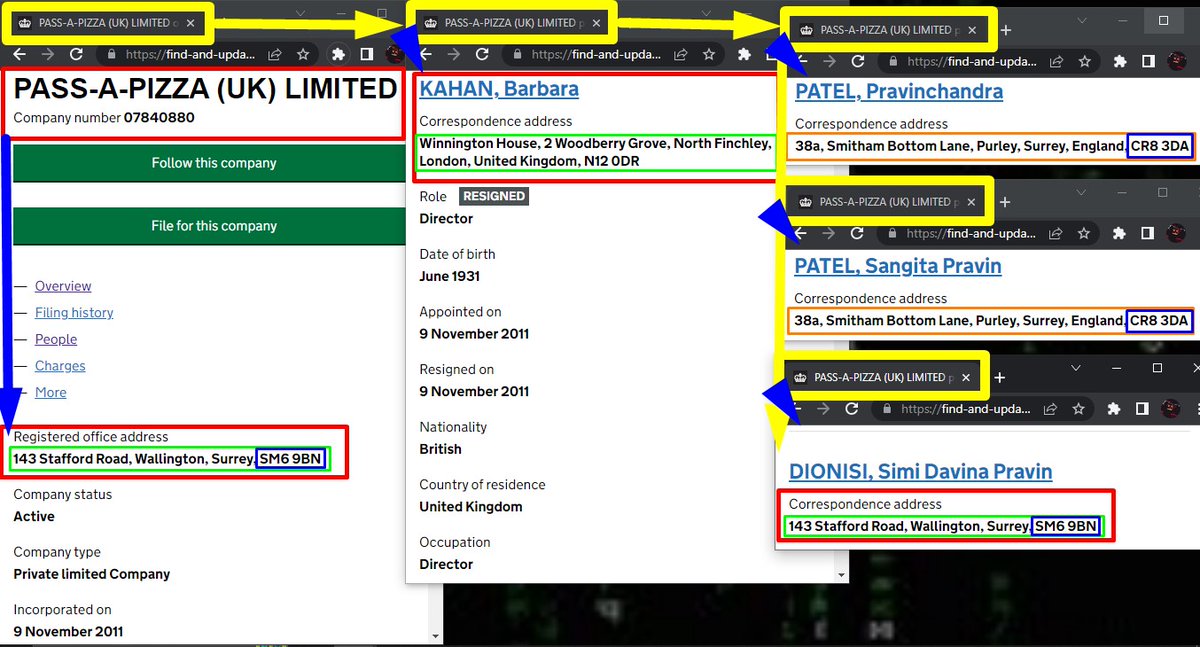Screen dimensions: 1200x647
Task: Go forward in the company overview window
Action: point(47,54)
